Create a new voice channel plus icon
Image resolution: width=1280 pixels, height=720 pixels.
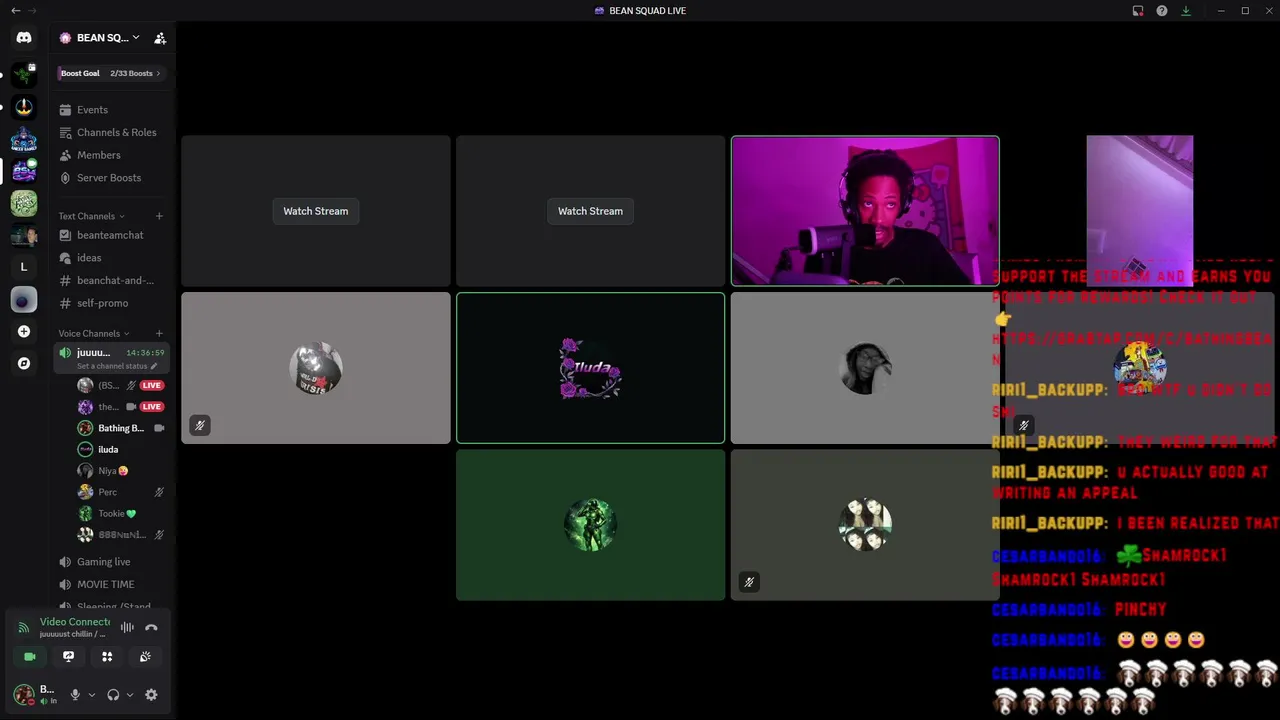pos(159,333)
